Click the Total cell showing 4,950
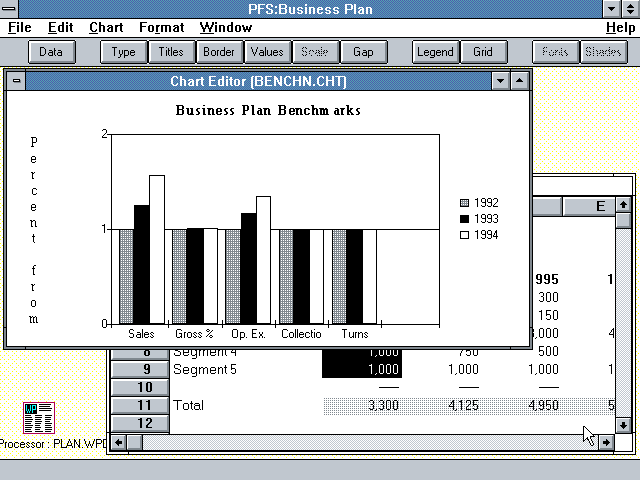 point(543,405)
